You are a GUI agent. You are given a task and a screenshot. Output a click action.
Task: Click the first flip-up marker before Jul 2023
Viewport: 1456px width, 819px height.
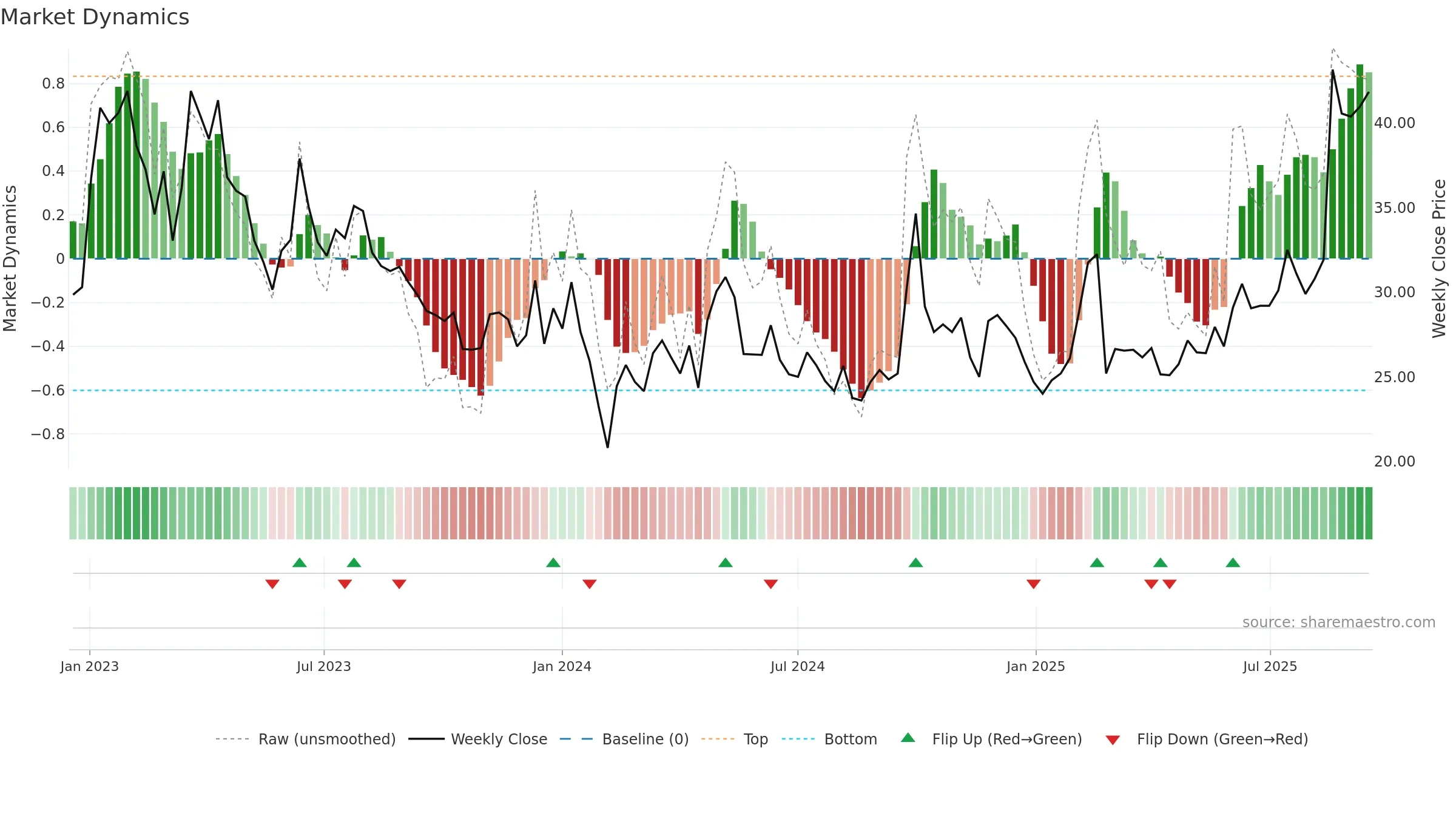point(300,562)
